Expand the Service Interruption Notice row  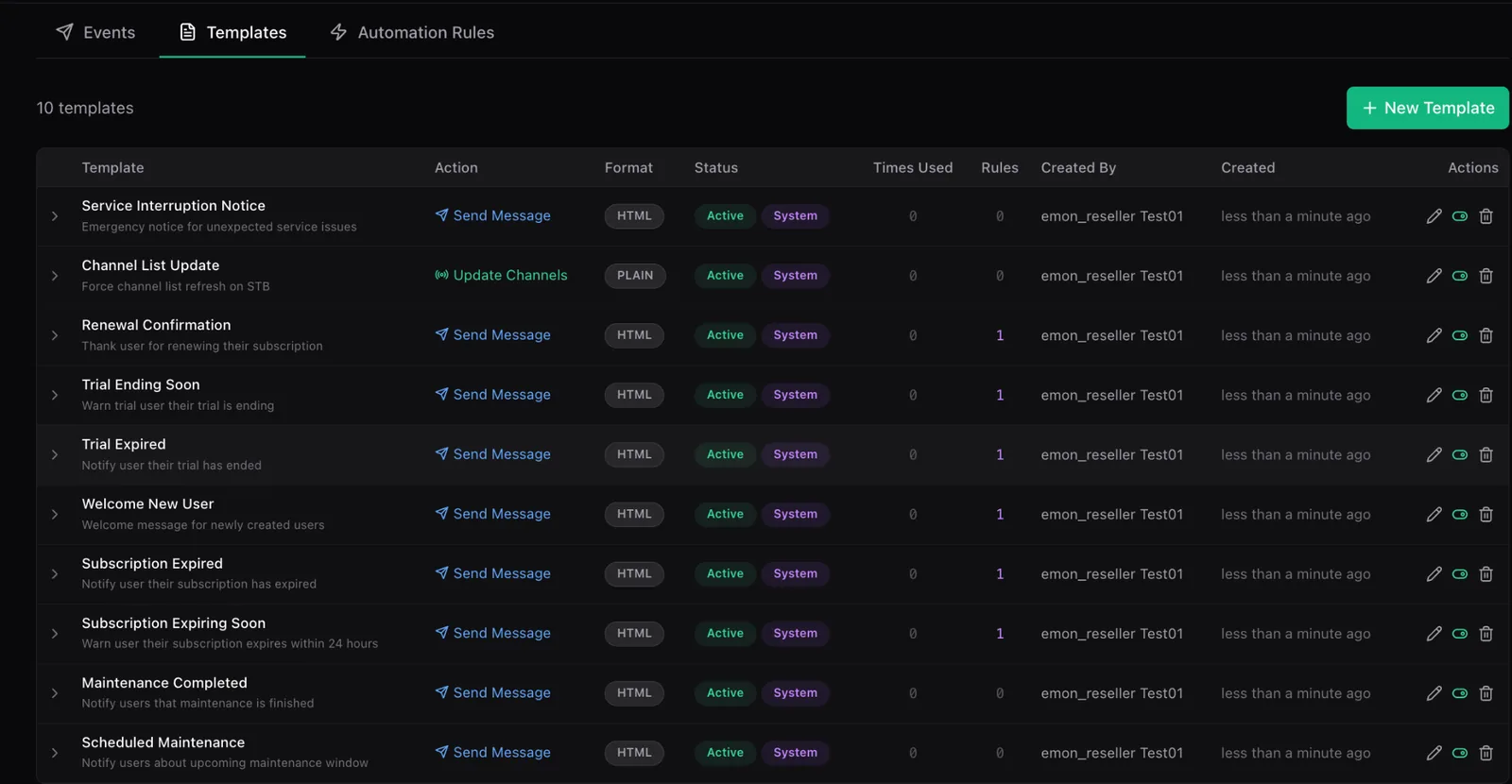(55, 216)
